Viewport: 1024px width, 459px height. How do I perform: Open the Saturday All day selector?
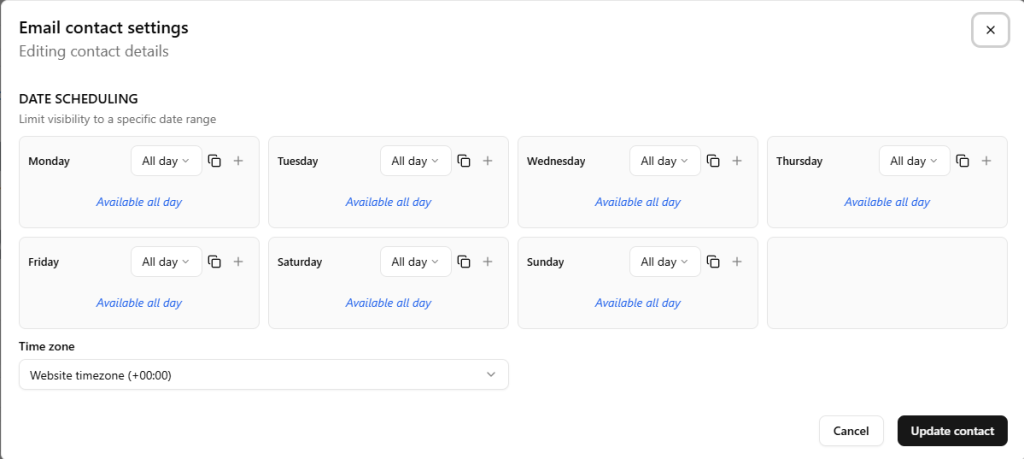415,262
